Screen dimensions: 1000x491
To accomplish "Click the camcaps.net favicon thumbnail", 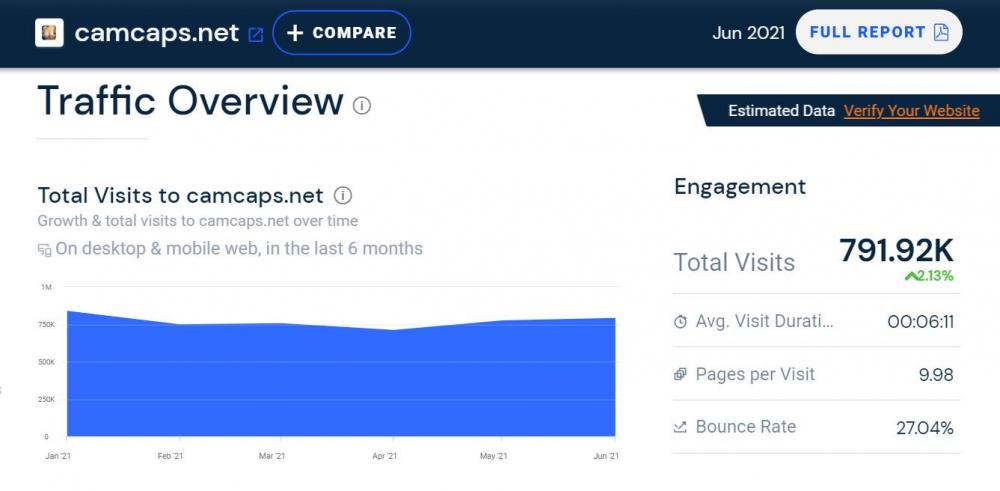I will point(49,33).
